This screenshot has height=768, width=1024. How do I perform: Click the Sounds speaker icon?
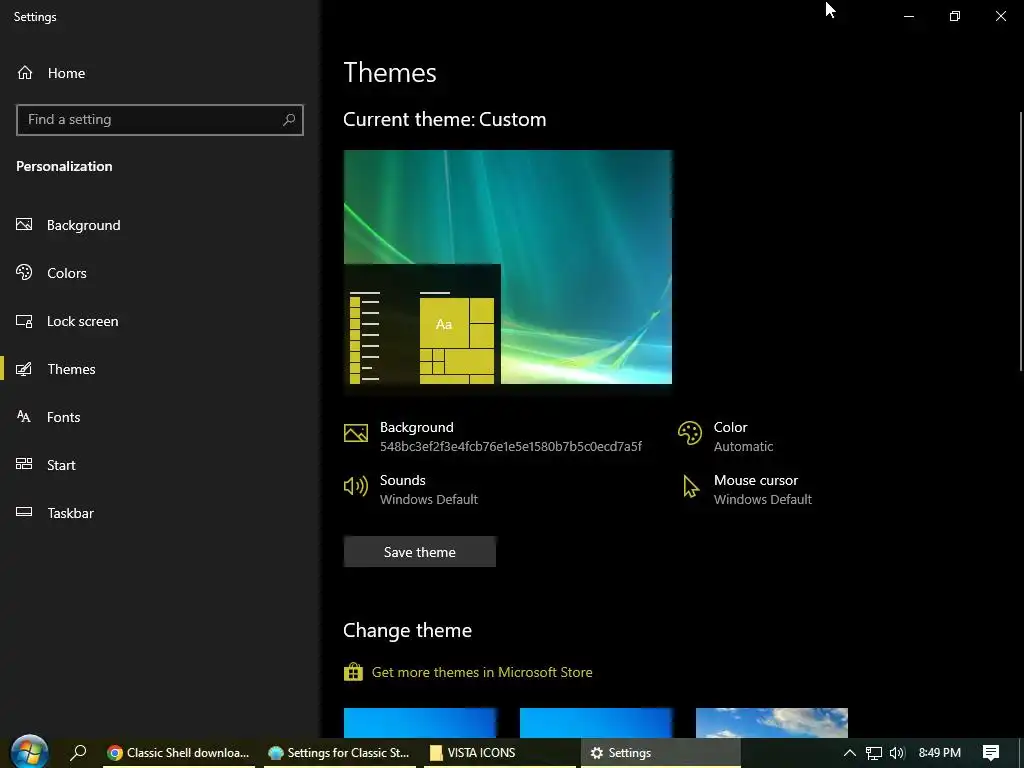coord(356,486)
